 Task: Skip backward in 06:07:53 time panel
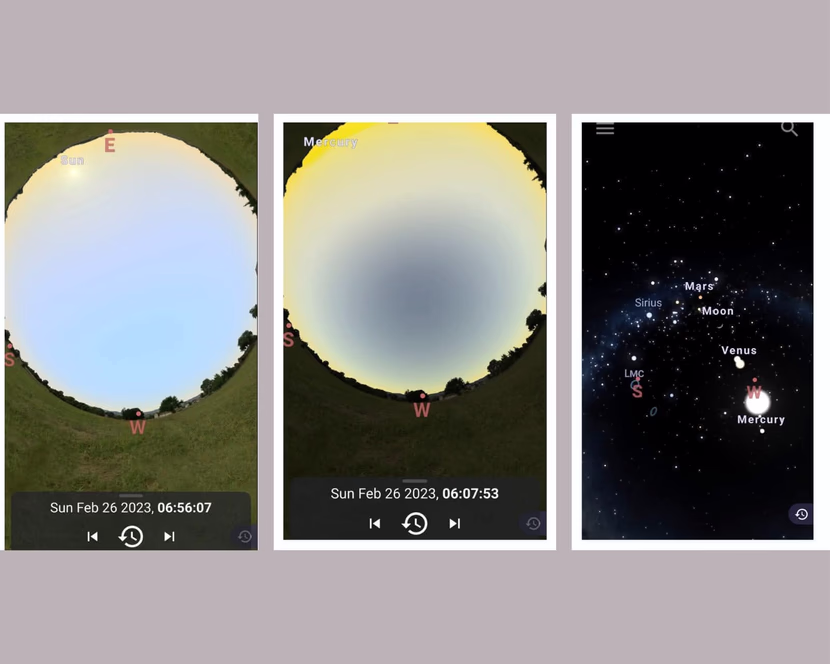pyautogui.click(x=375, y=523)
